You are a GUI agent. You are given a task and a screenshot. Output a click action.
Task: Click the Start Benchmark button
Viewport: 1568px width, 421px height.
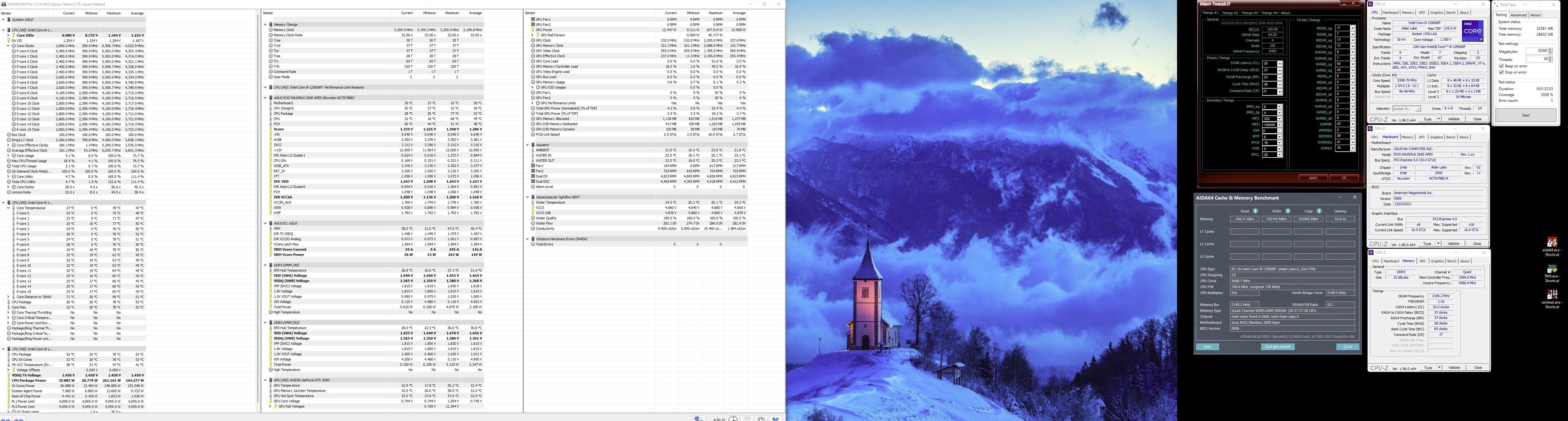(1278, 347)
